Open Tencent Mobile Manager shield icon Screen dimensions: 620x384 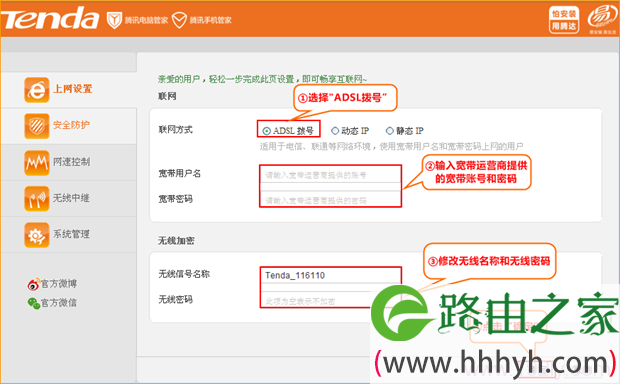point(179,20)
